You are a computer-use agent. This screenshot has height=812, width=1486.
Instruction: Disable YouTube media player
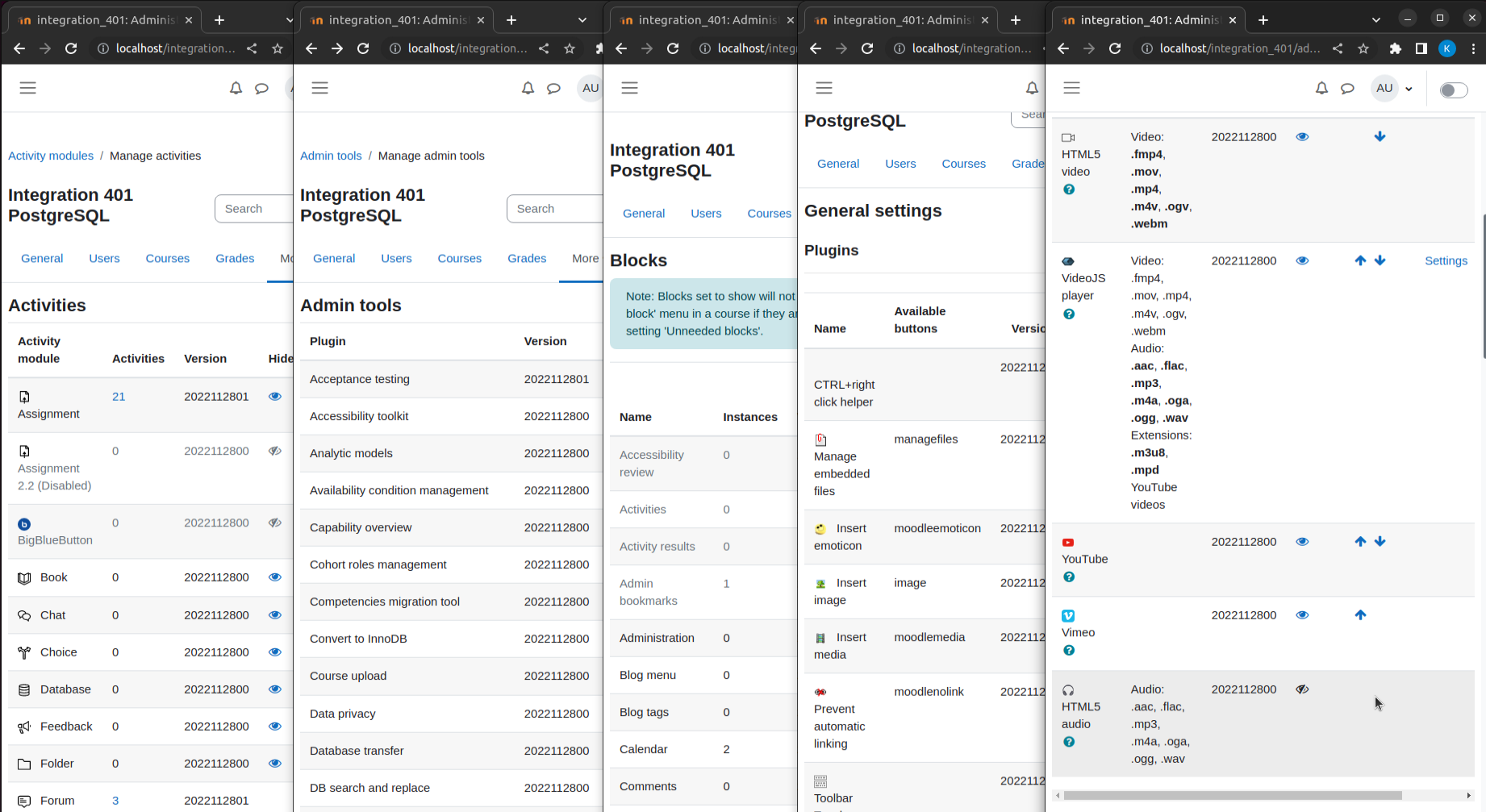point(1302,541)
